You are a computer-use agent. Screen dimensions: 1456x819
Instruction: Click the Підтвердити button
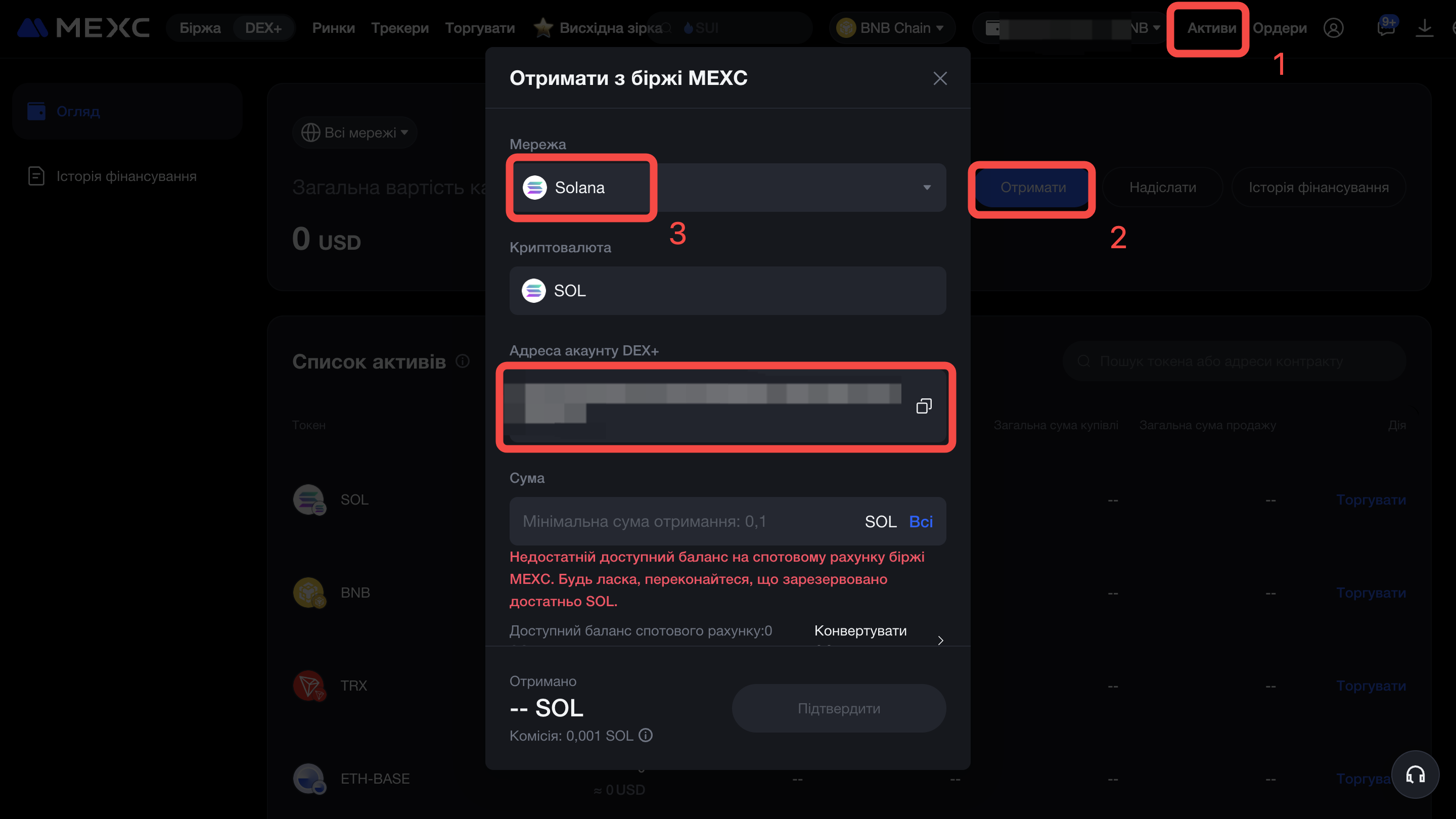839,708
